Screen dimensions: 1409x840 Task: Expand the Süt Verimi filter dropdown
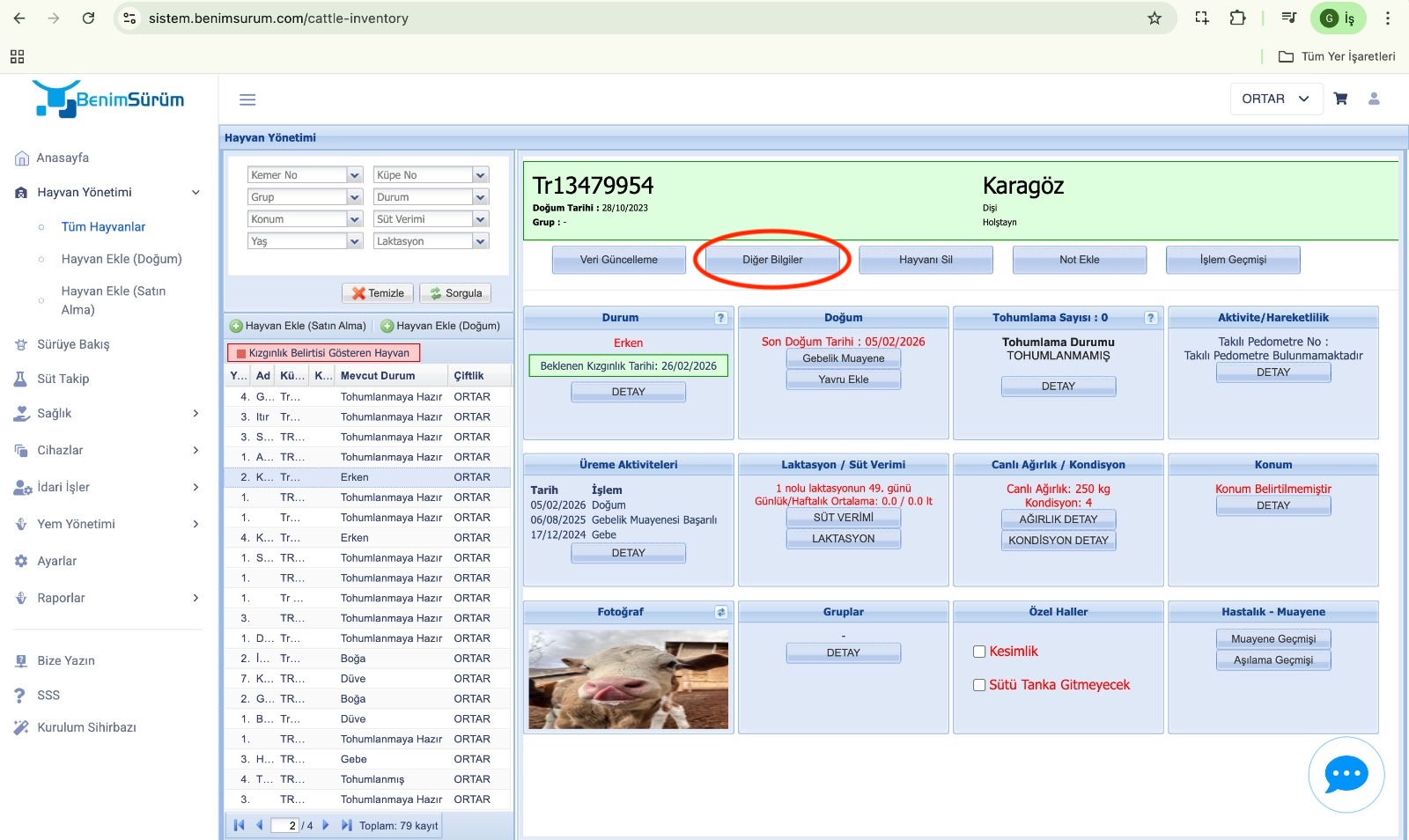(x=480, y=219)
